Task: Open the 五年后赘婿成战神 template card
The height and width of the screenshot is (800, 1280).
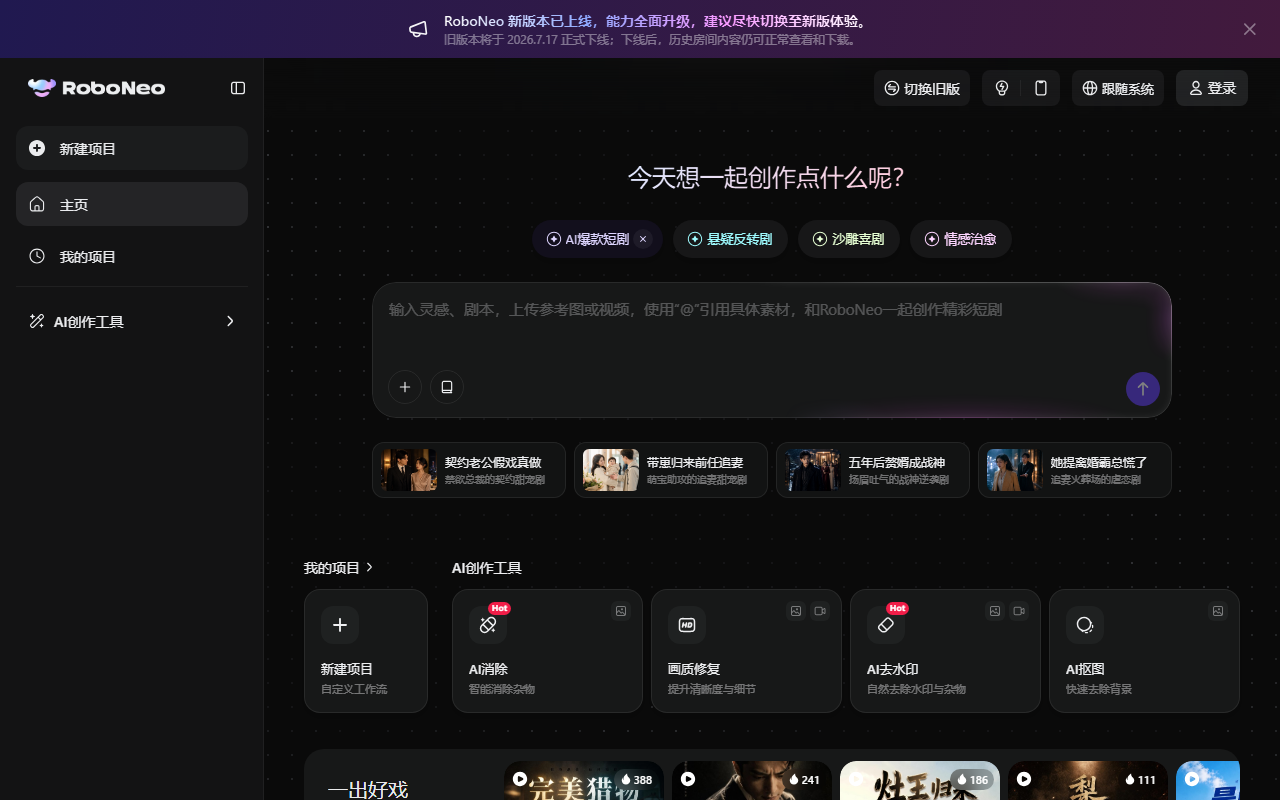Action: 873,470
